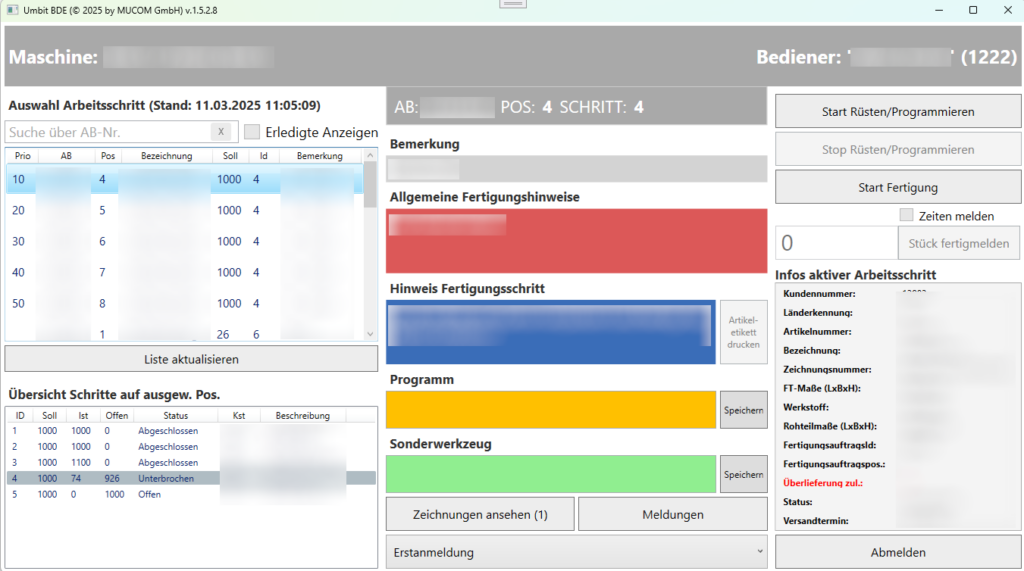The image size is (1024, 571).
Task: Click the Umbit BDE app icon in title bar
Action: click(12, 9)
